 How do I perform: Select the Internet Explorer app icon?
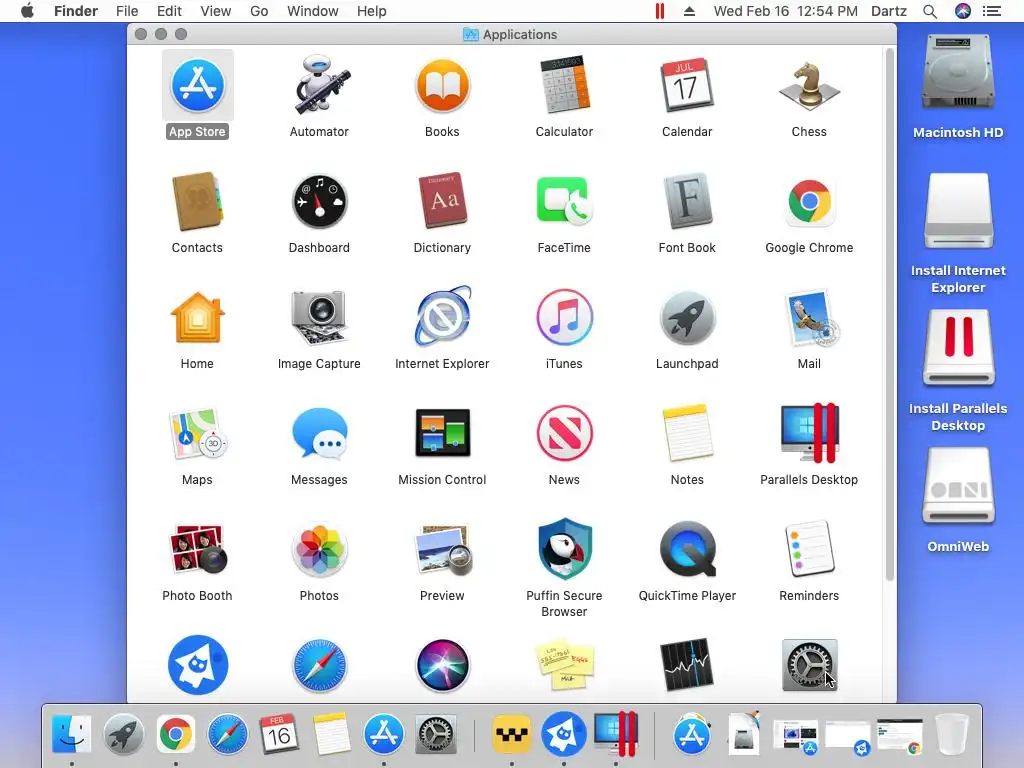tap(442, 317)
